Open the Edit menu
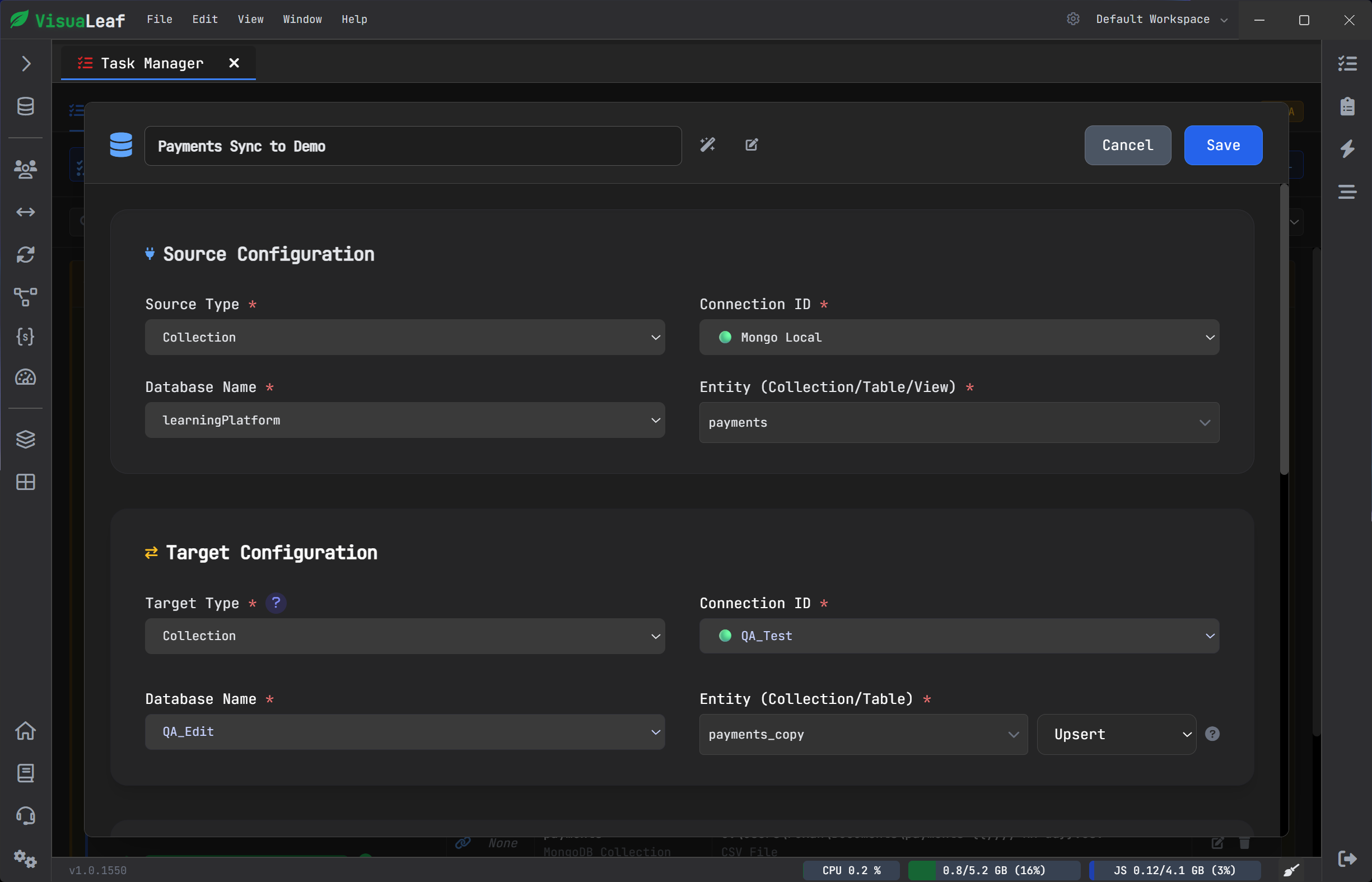The height and width of the screenshot is (882, 1372). tap(205, 19)
